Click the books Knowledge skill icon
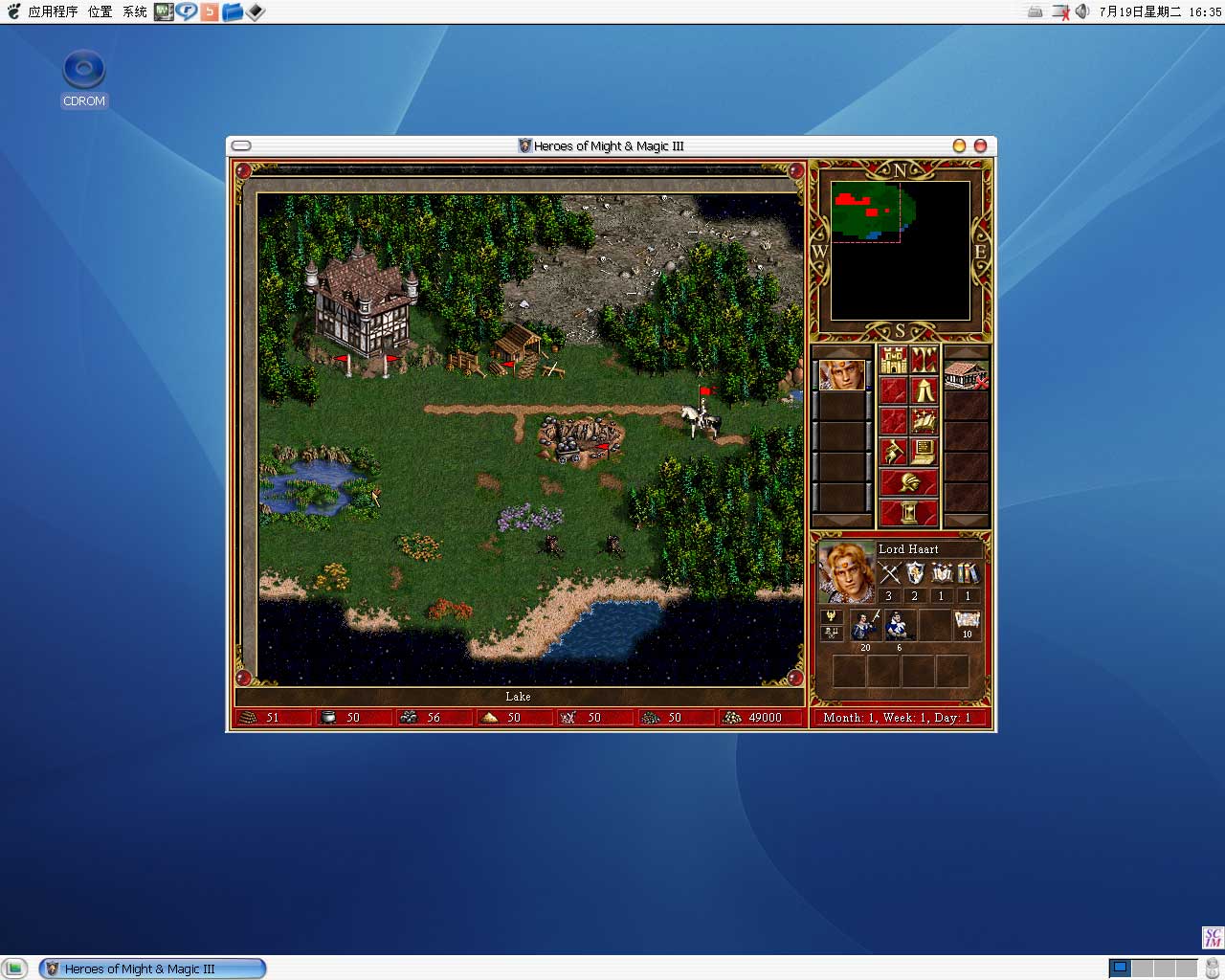This screenshot has height=980, width=1225. click(x=968, y=573)
